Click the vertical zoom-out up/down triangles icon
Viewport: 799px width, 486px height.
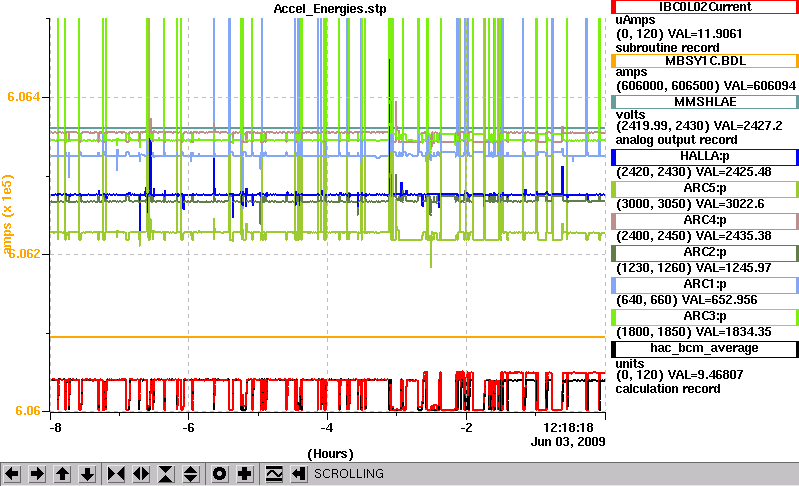191,474
